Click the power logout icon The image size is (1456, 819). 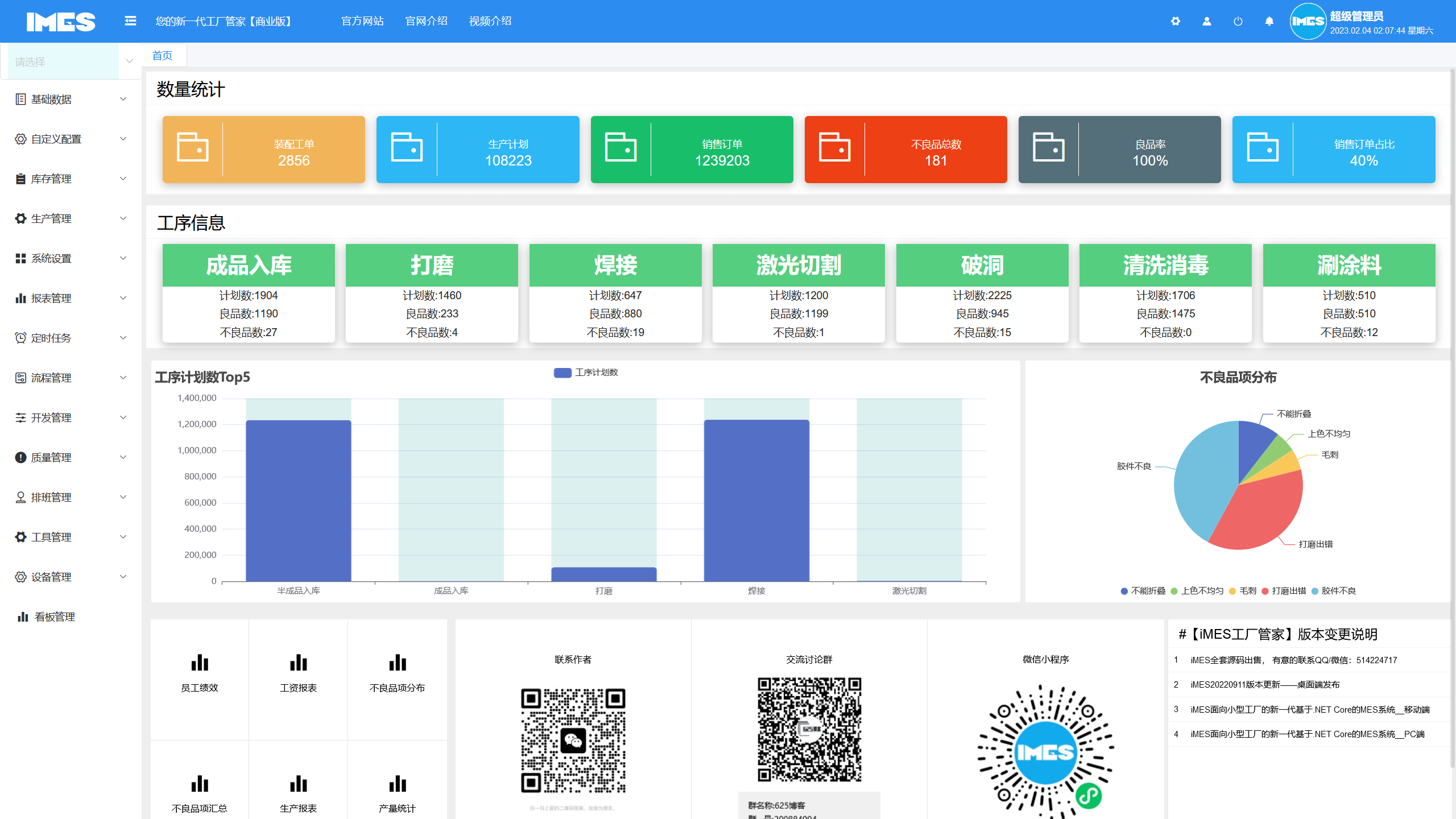coord(1238,21)
